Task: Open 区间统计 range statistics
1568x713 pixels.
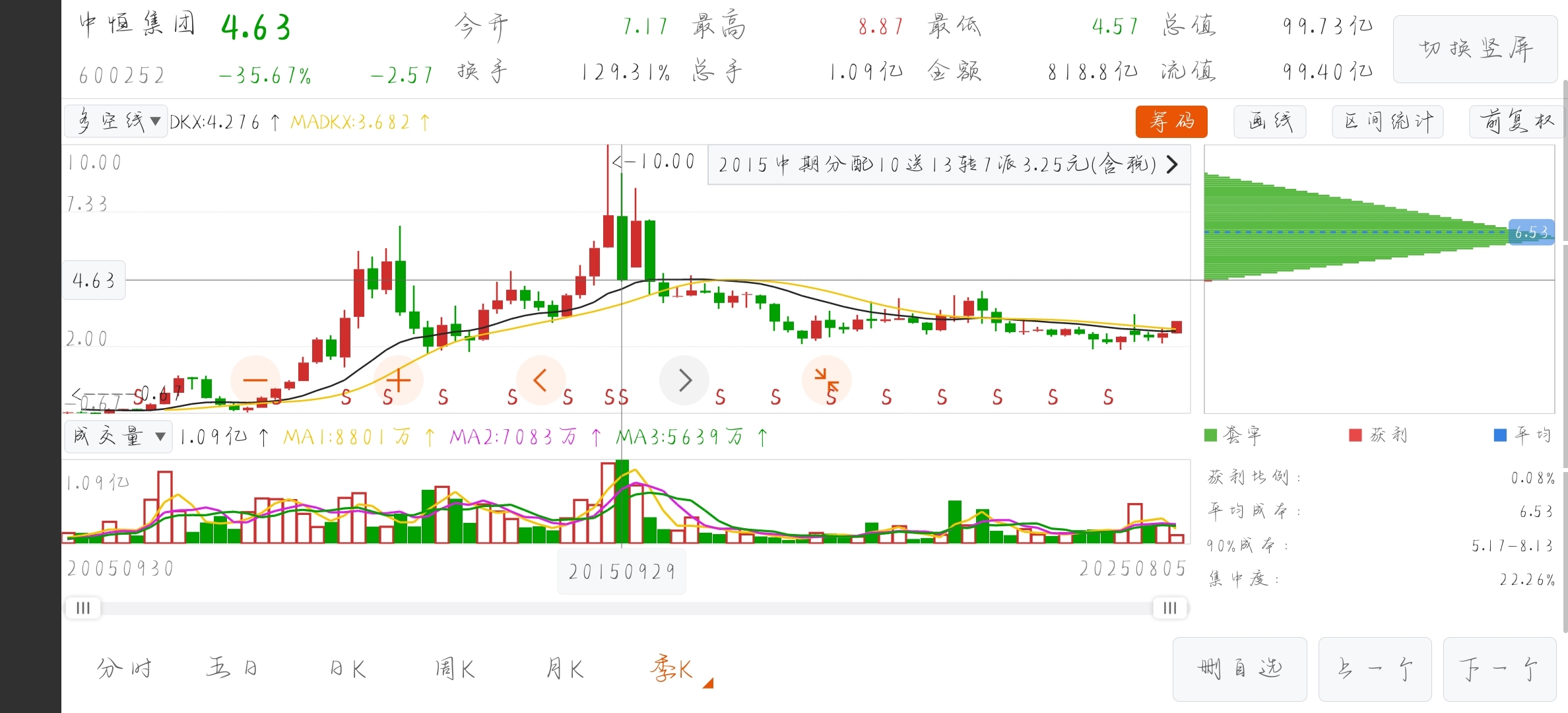Action: (x=1387, y=121)
